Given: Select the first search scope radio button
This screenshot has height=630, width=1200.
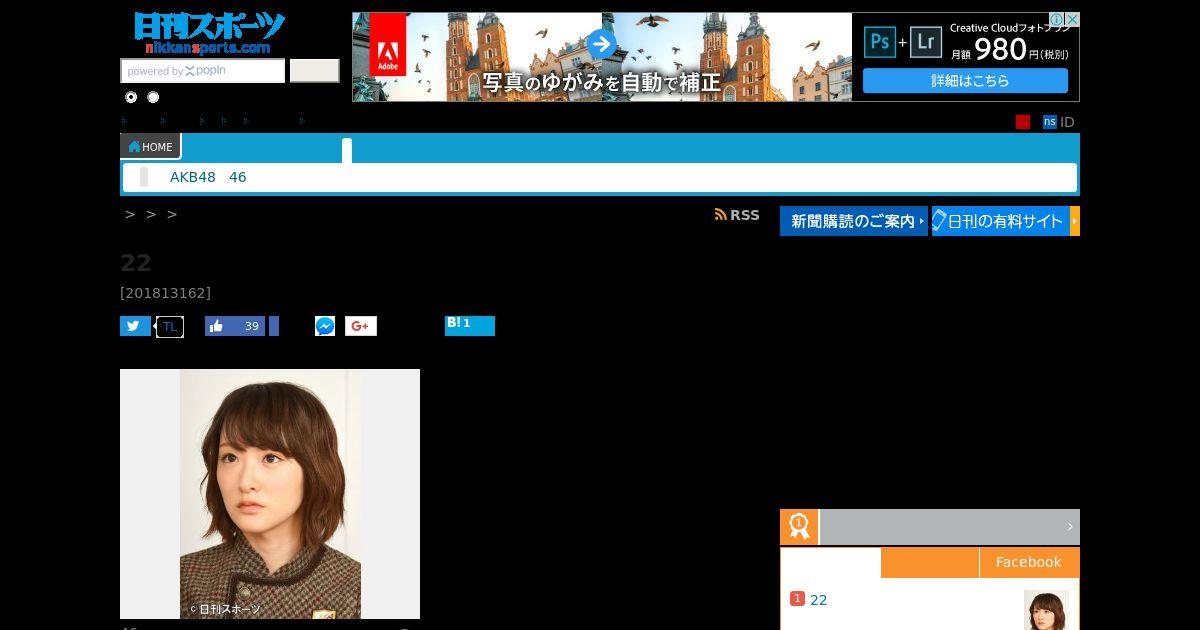Looking at the screenshot, I should [x=131, y=97].
